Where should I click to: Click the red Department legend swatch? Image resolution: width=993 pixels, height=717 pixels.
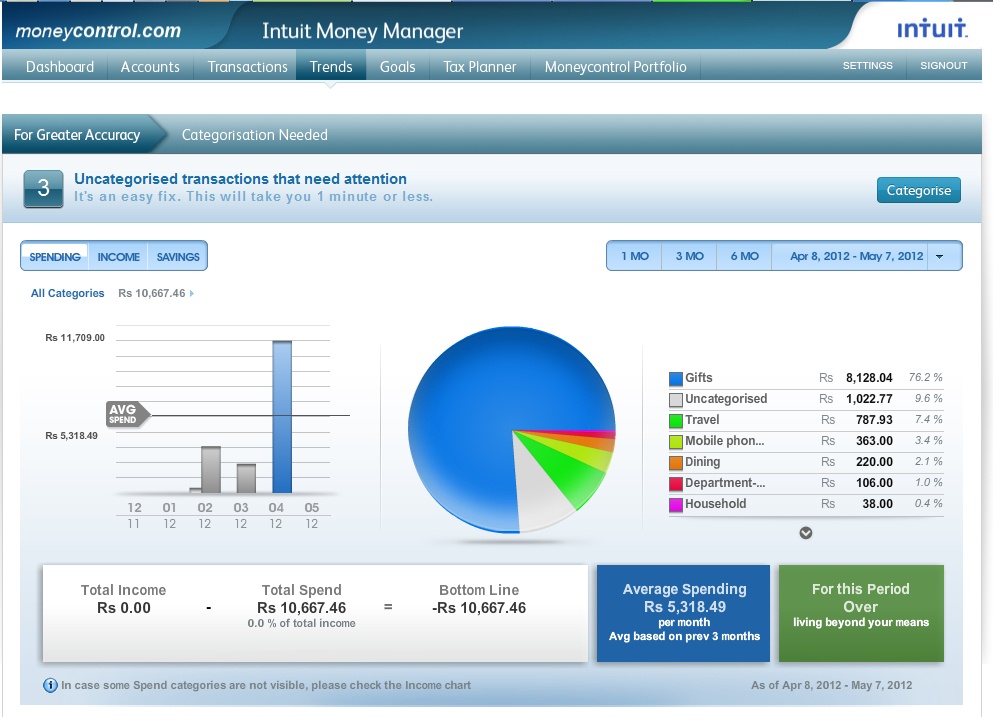point(676,484)
